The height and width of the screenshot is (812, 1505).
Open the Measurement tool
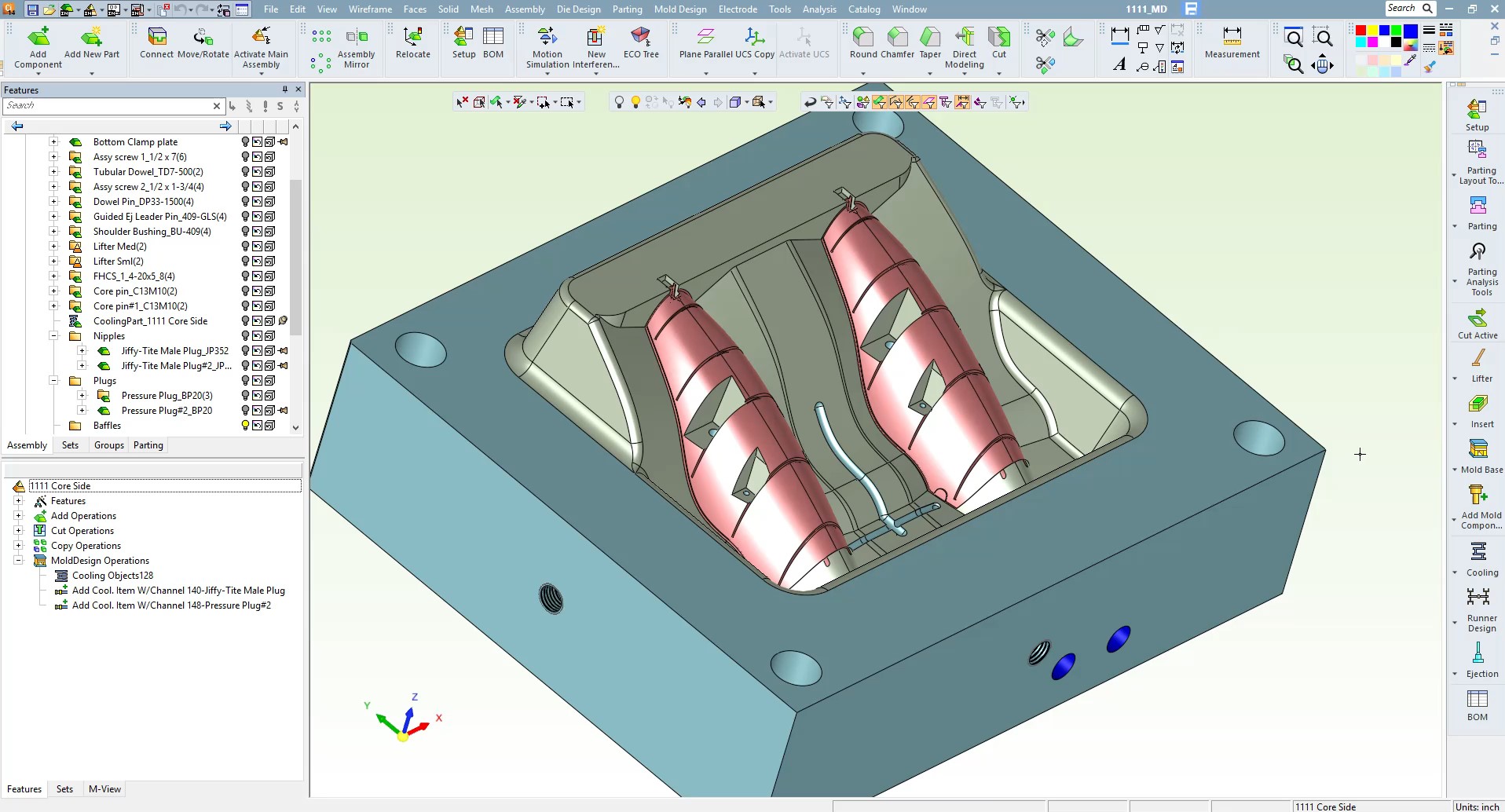[x=1232, y=38]
